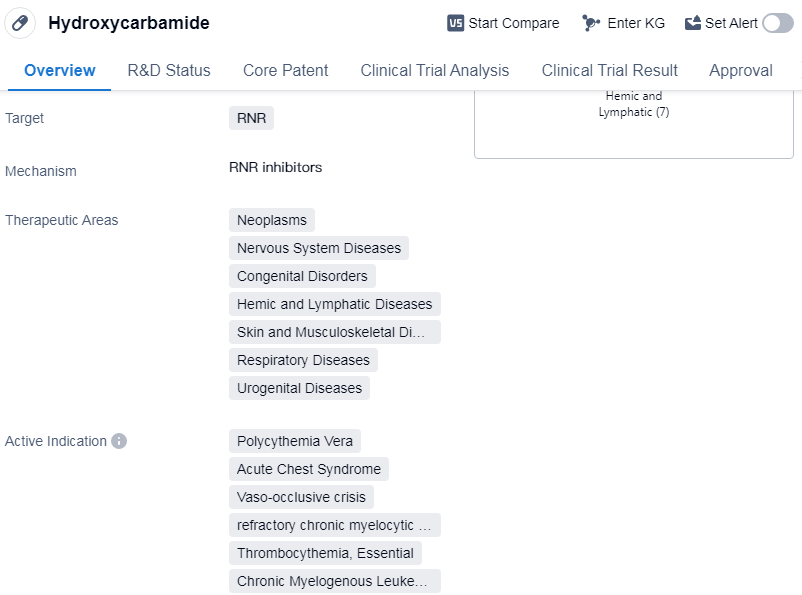The width and height of the screenshot is (802, 595).
Task: Open the Core Patent tab
Action: (x=285, y=70)
